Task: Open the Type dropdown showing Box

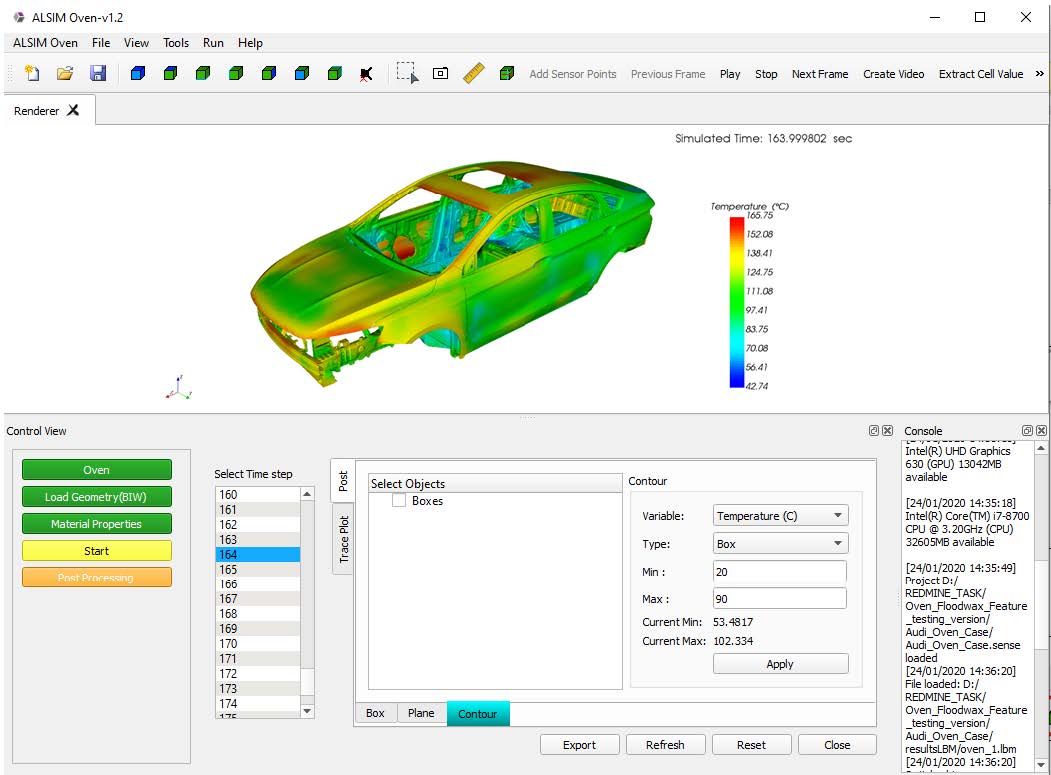Action: point(779,543)
